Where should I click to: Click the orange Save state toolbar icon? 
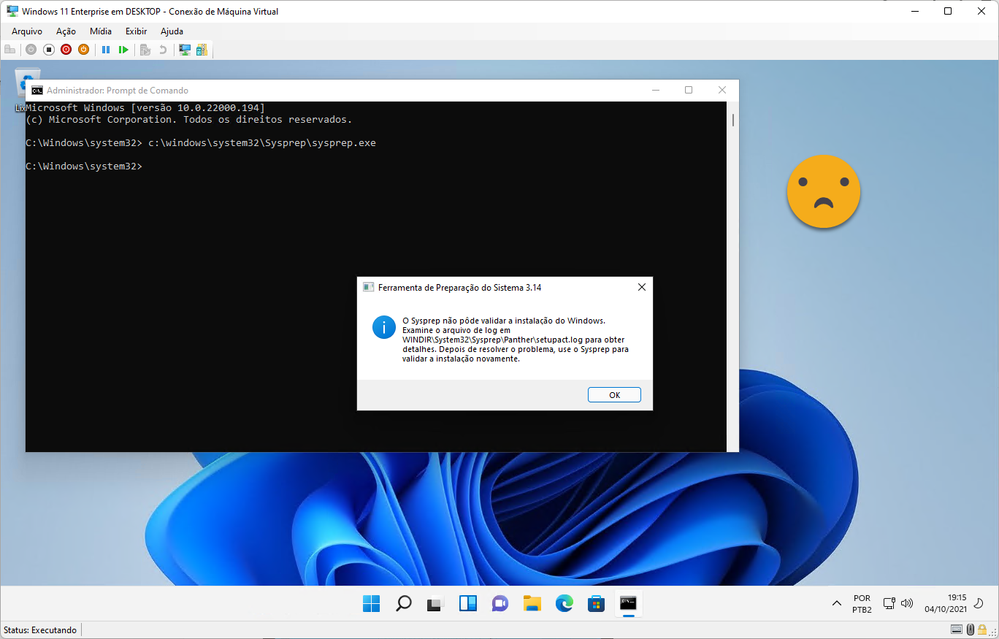83,50
